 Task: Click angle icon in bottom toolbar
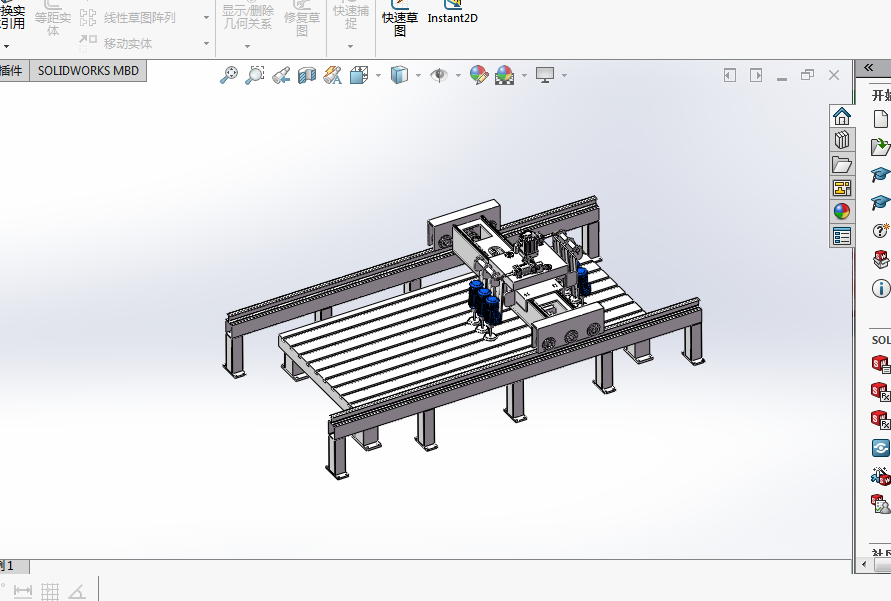coord(77,591)
